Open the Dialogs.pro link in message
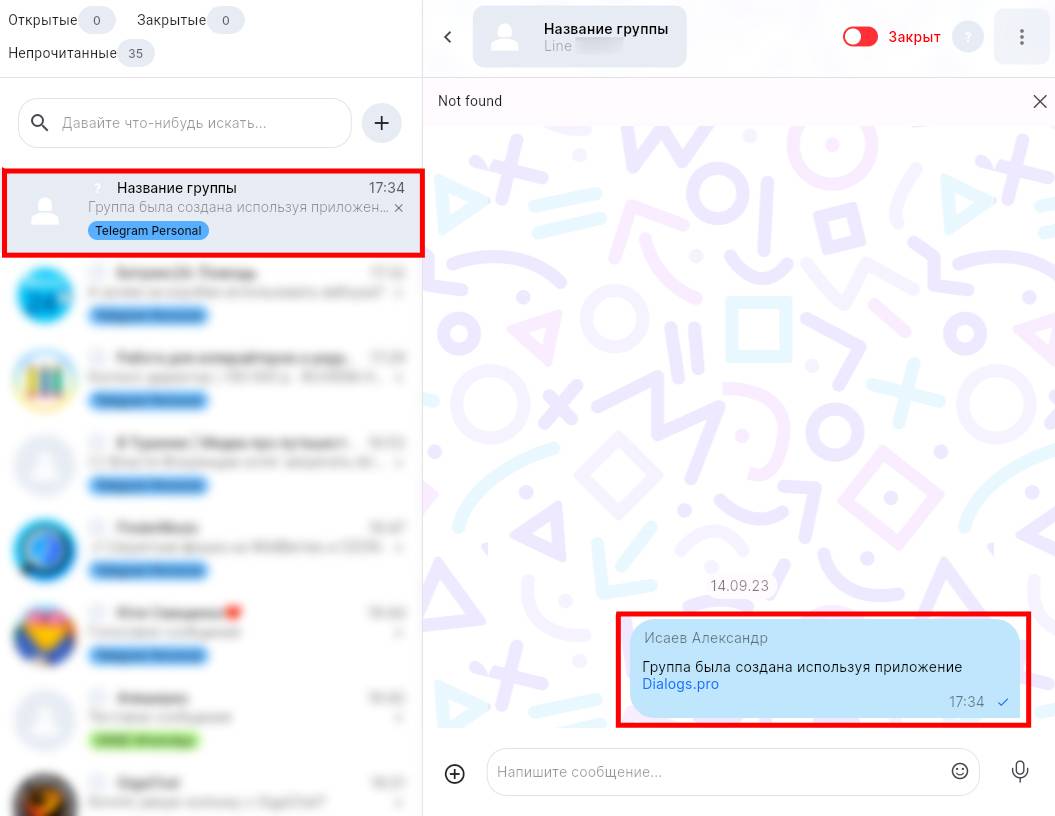1055x816 pixels. point(680,684)
